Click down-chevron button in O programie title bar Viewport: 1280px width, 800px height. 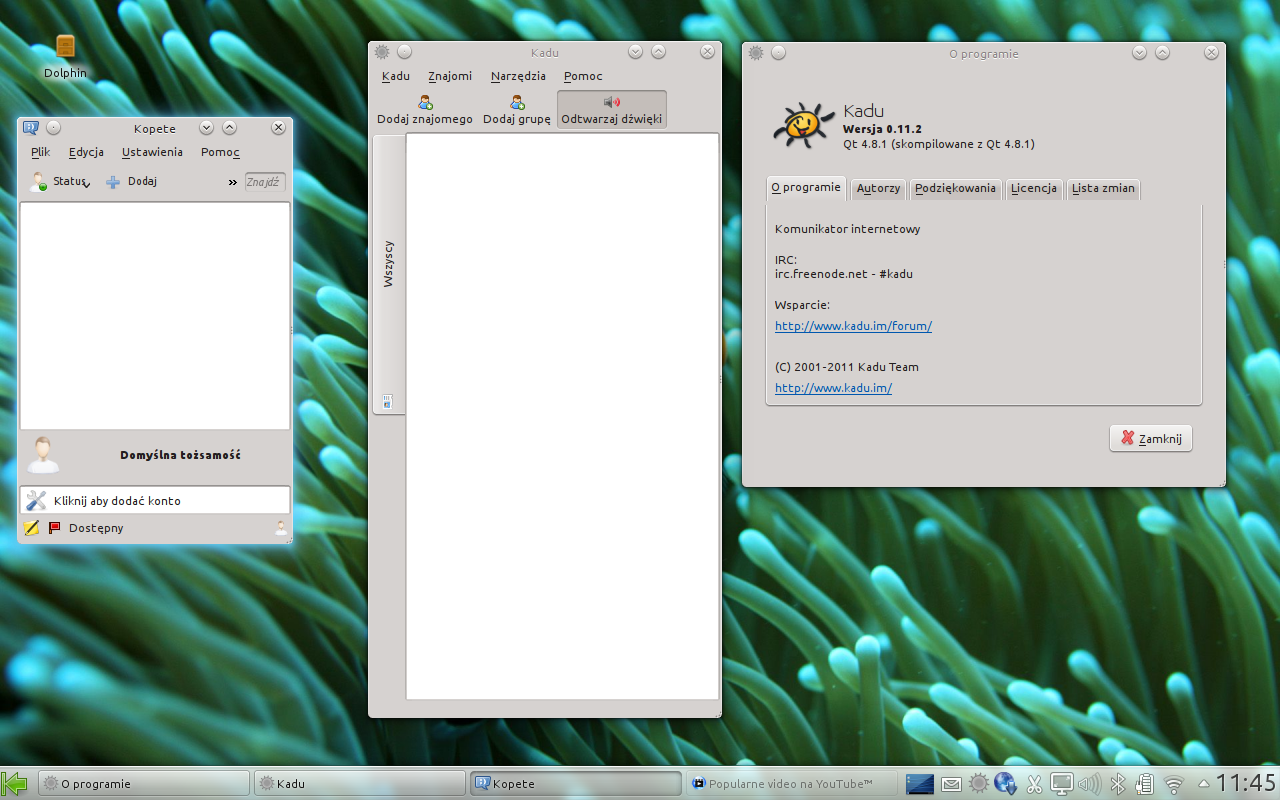(x=1140, y=53)
